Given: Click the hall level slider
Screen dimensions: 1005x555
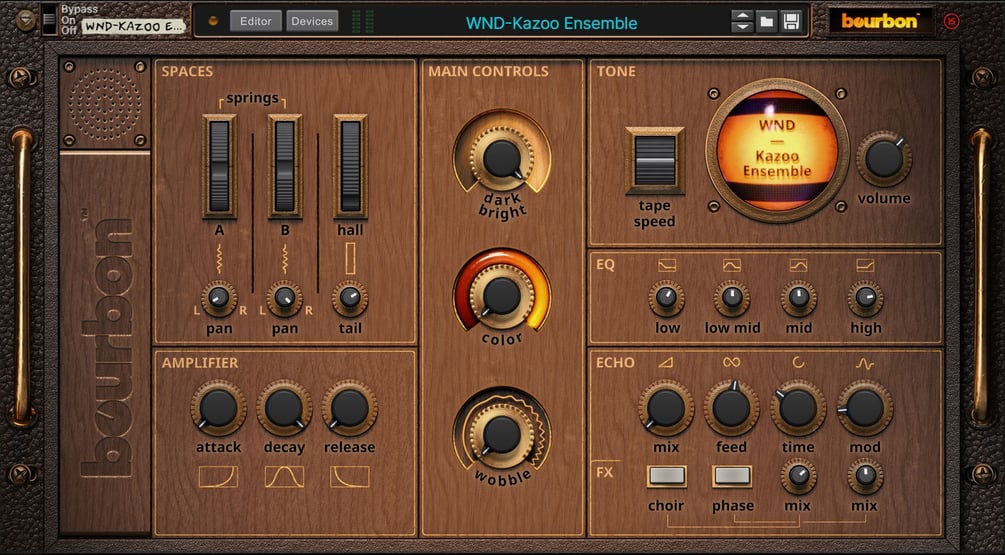Looking at the screenshot, I should (x=350, y=166).
